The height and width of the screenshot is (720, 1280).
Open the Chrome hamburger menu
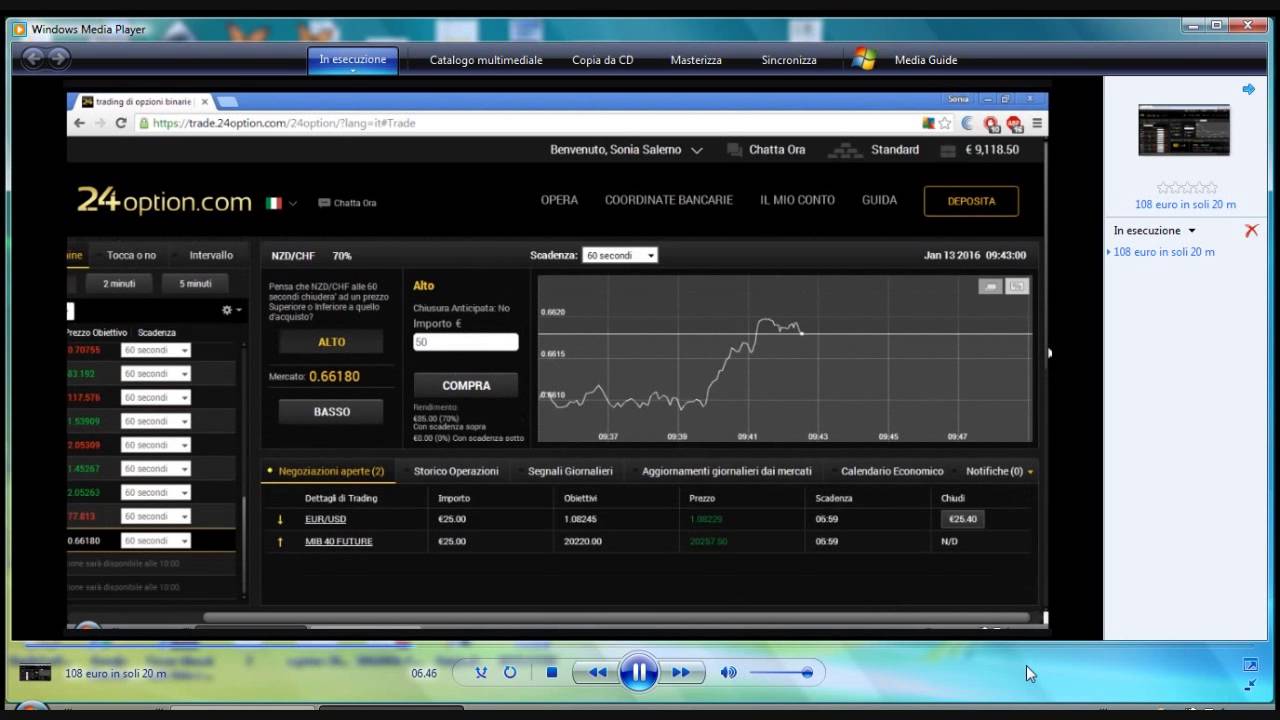[x=1037, y=123]
